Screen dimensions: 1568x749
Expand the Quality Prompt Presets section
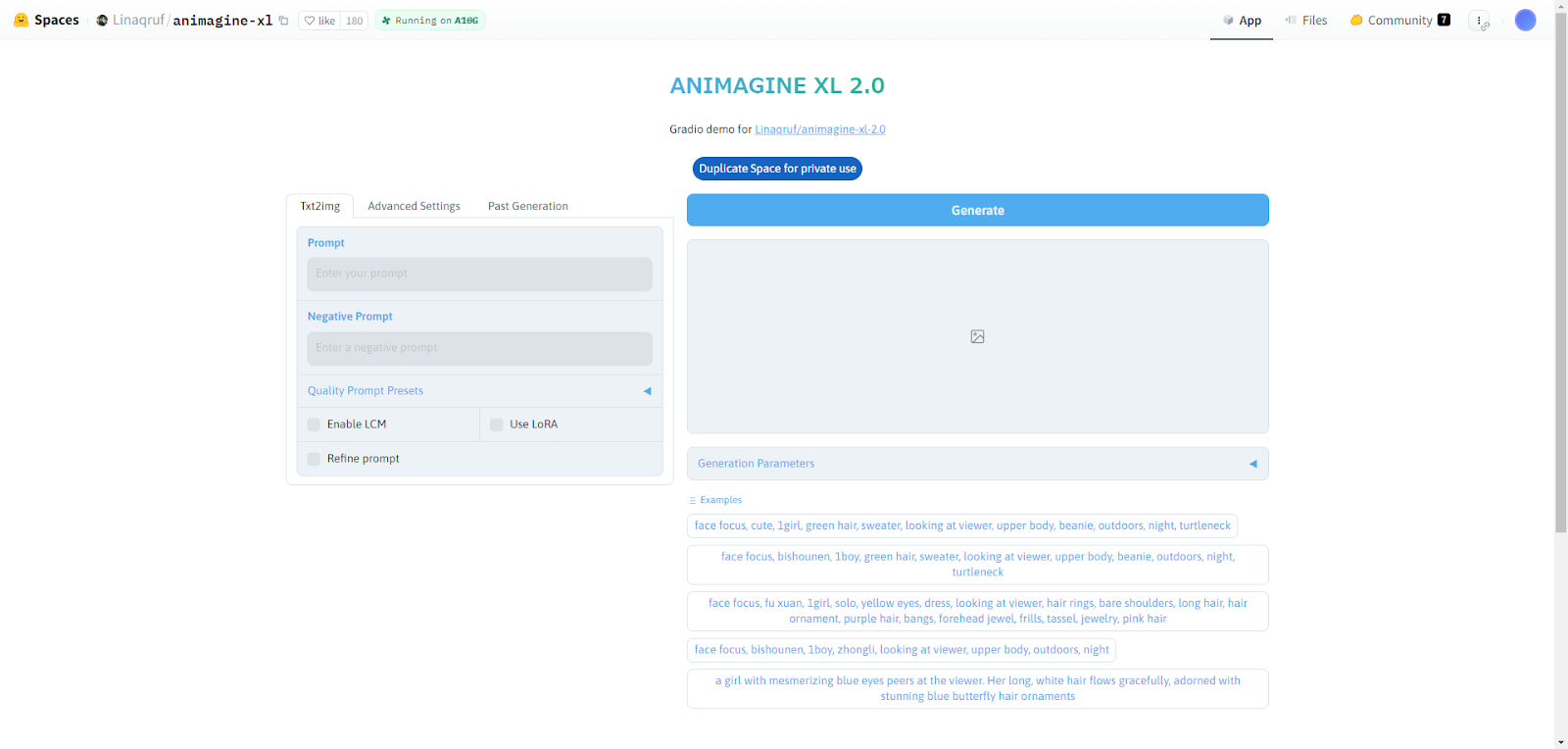click(x=479, y=391)
